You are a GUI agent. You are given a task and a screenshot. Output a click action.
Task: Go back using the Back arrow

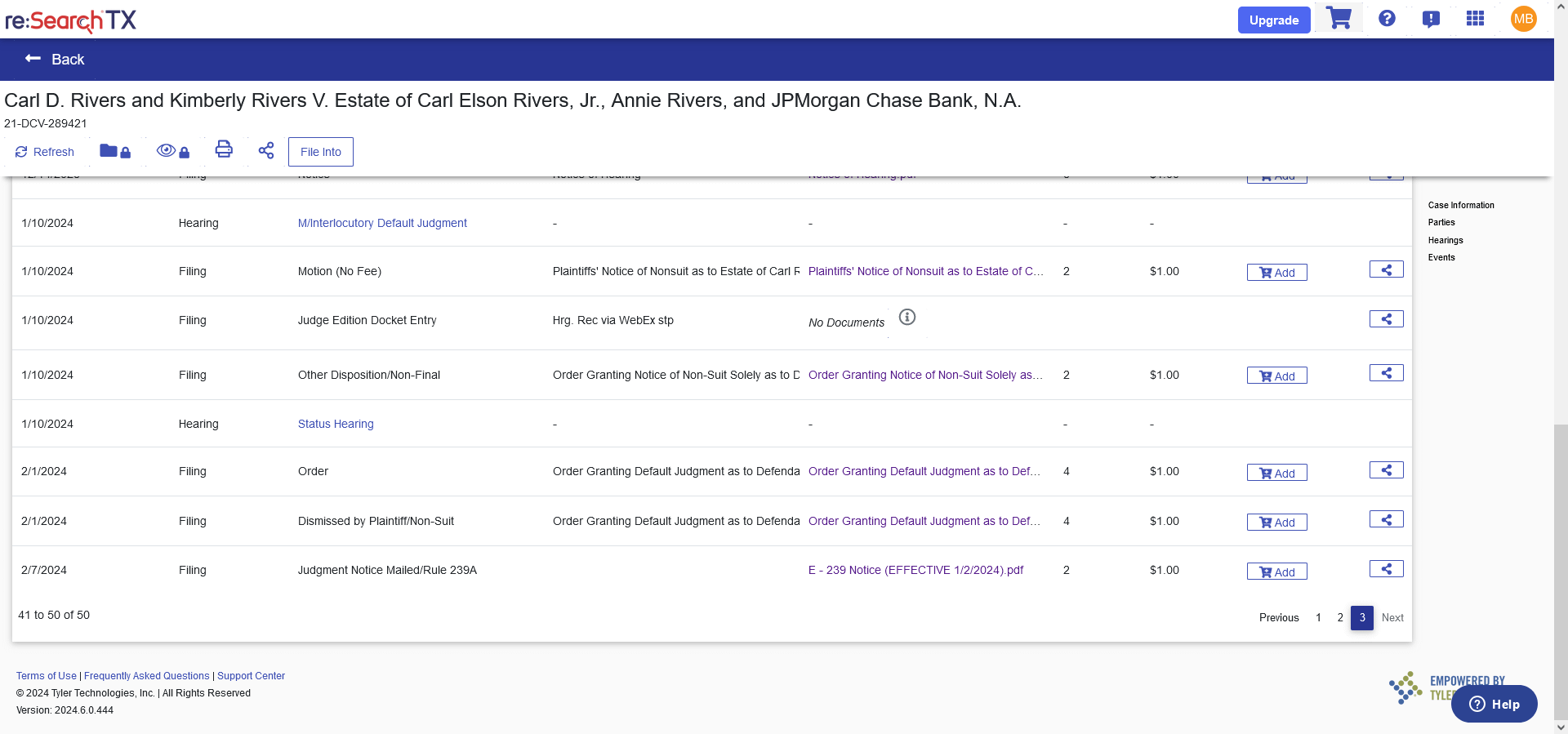(x=54, y=59)
